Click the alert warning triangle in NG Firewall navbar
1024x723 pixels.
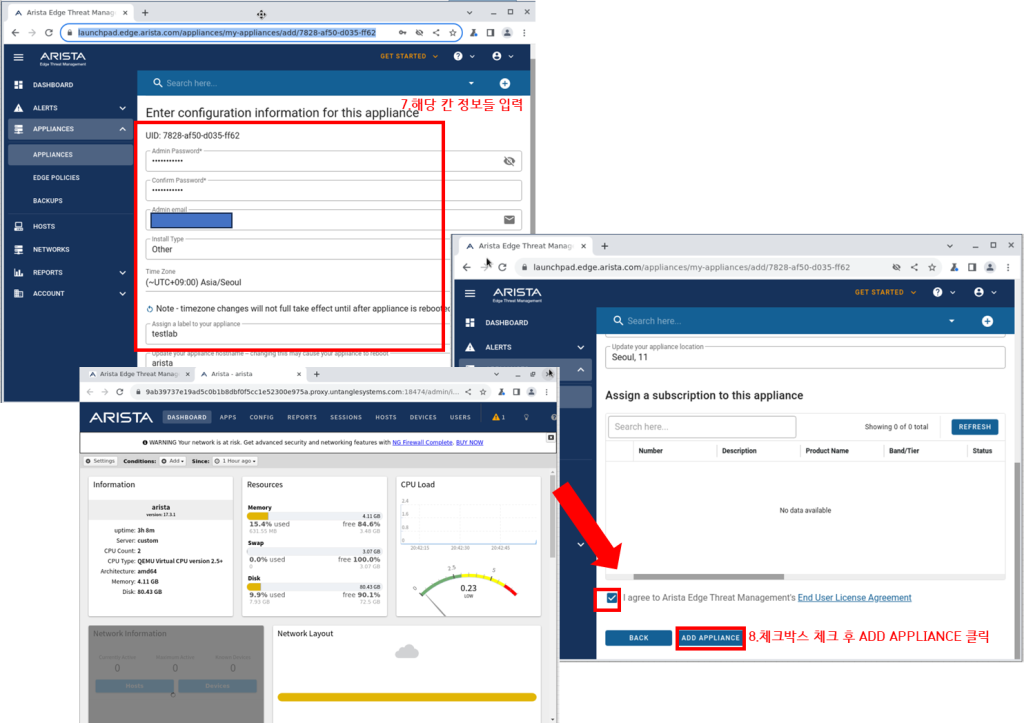[496, 417]
